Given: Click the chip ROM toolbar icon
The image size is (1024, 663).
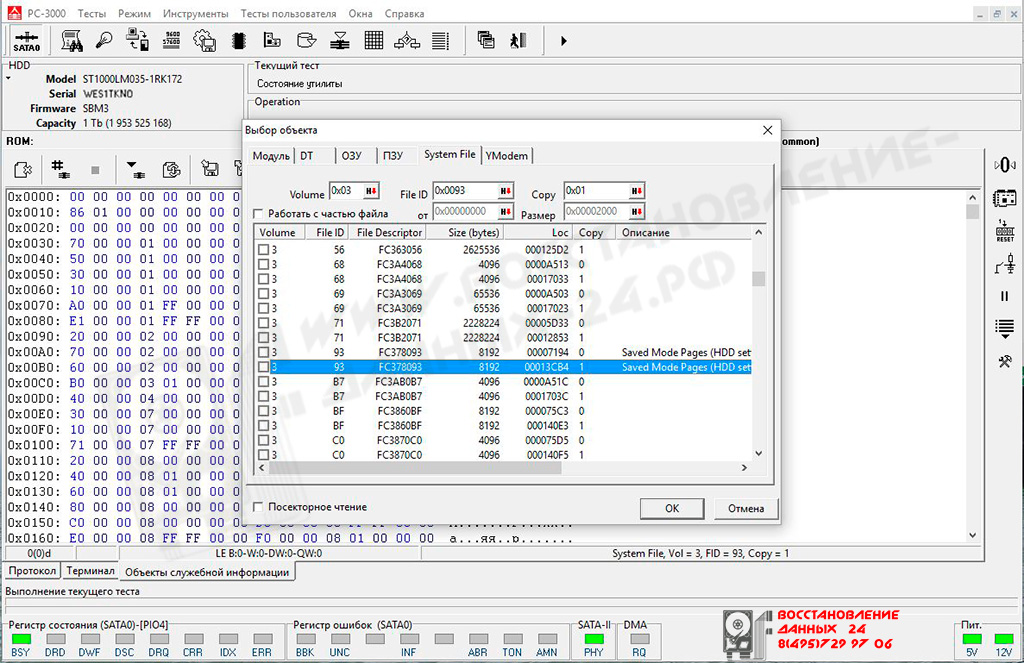Looking at the screenshot, I should point(239,40).
